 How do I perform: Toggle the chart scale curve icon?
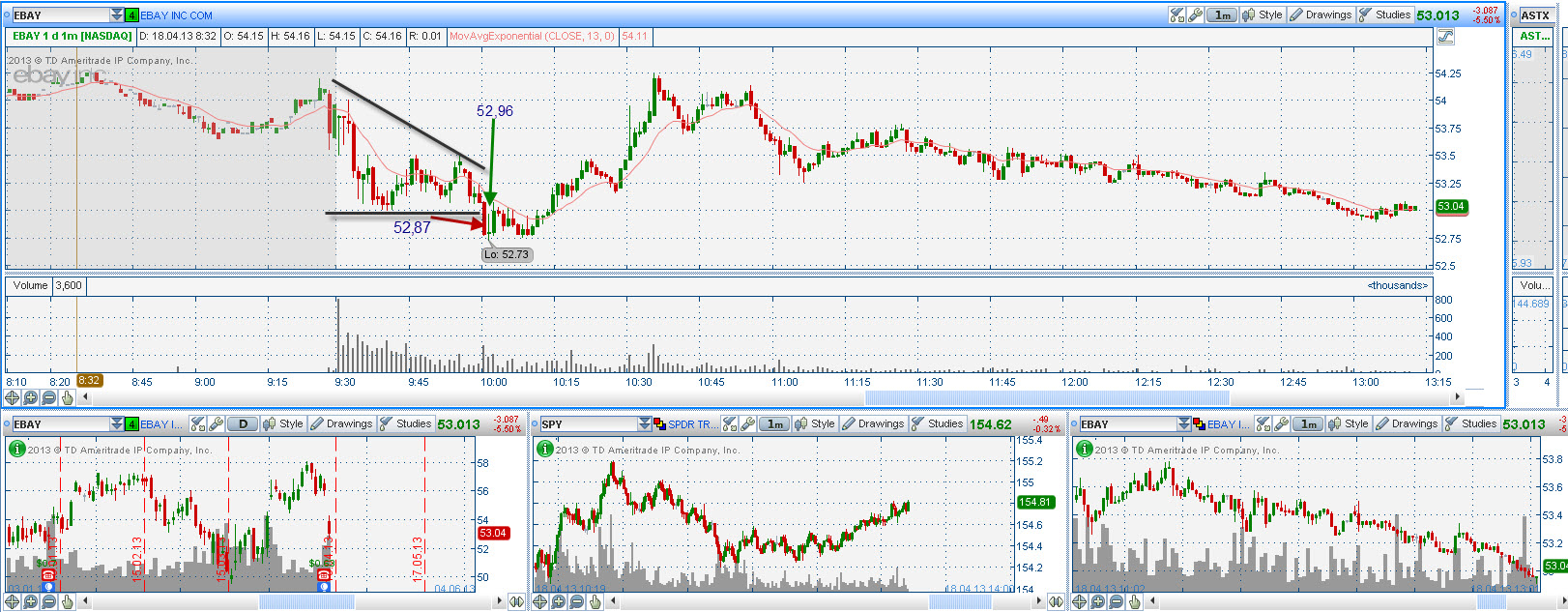coord(1445,37)
